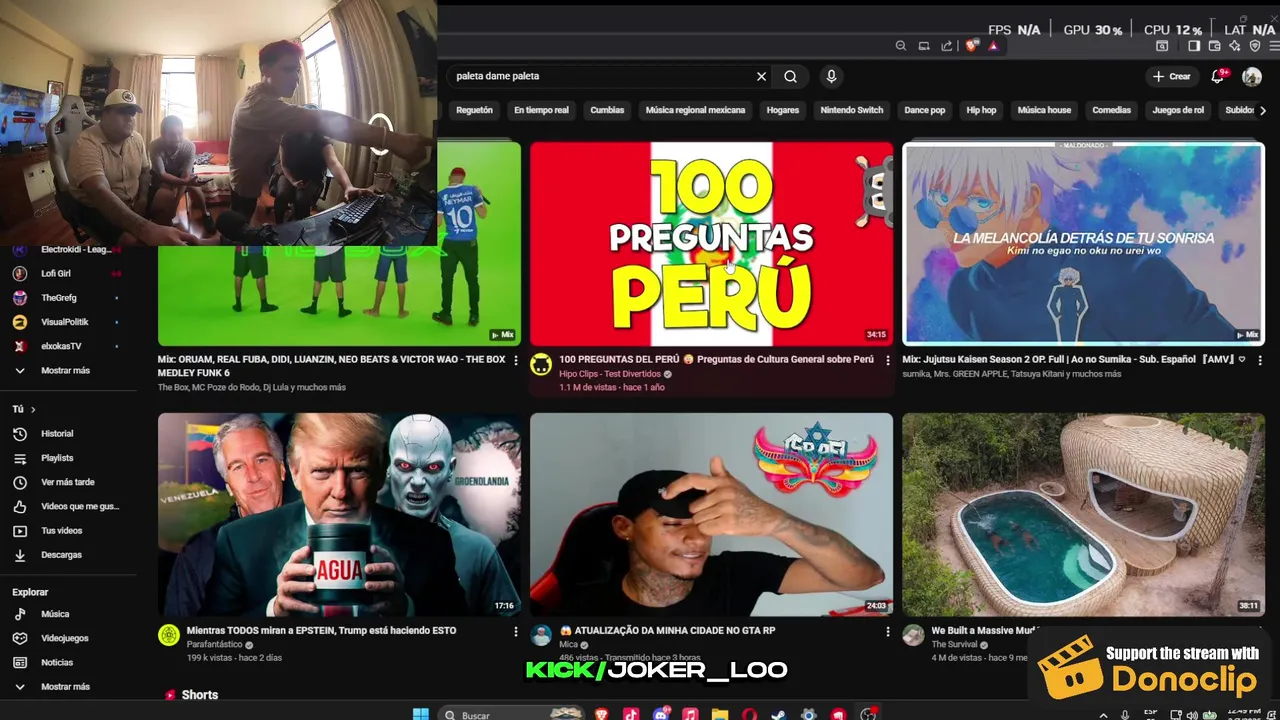1280x720 pixels.
Task: Open options menu for Jujutsu Kaisen mix
Action: tap(1260, 360)
